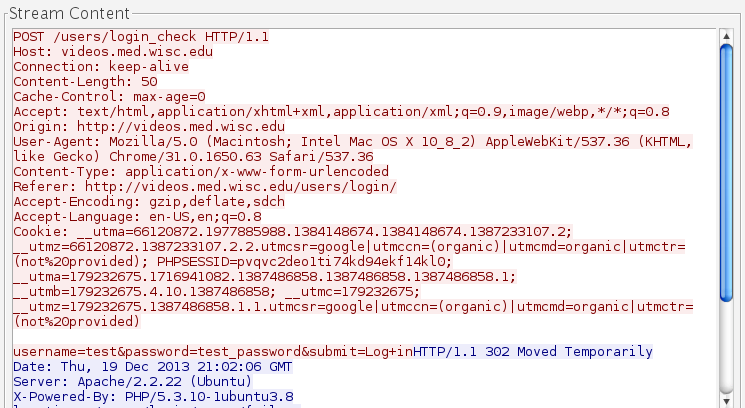Click the Cache-Control: max-age=0 line
Screen dimensions: 745x408
109,97
